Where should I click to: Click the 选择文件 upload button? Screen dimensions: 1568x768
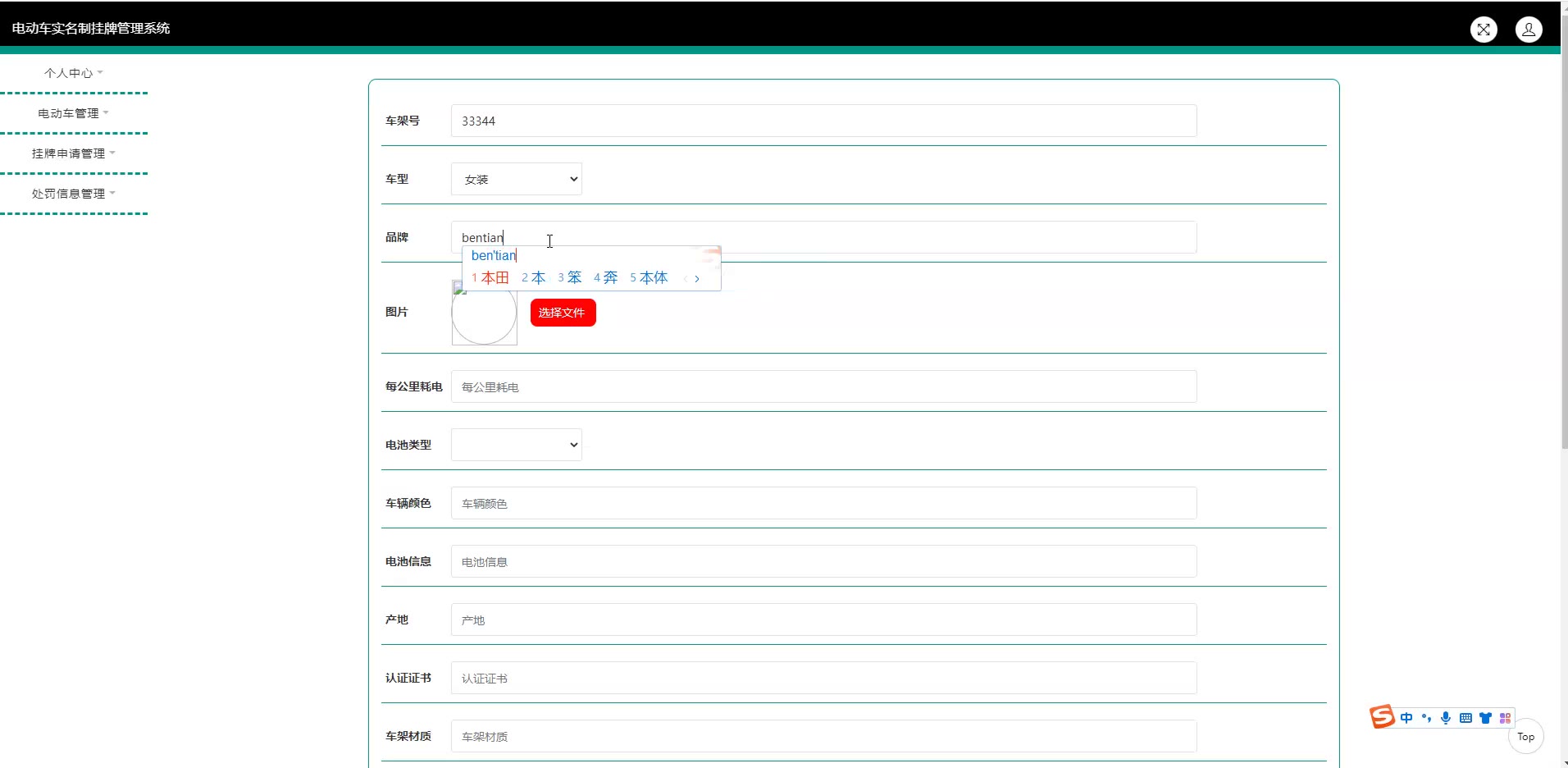[x=563, y=313]
